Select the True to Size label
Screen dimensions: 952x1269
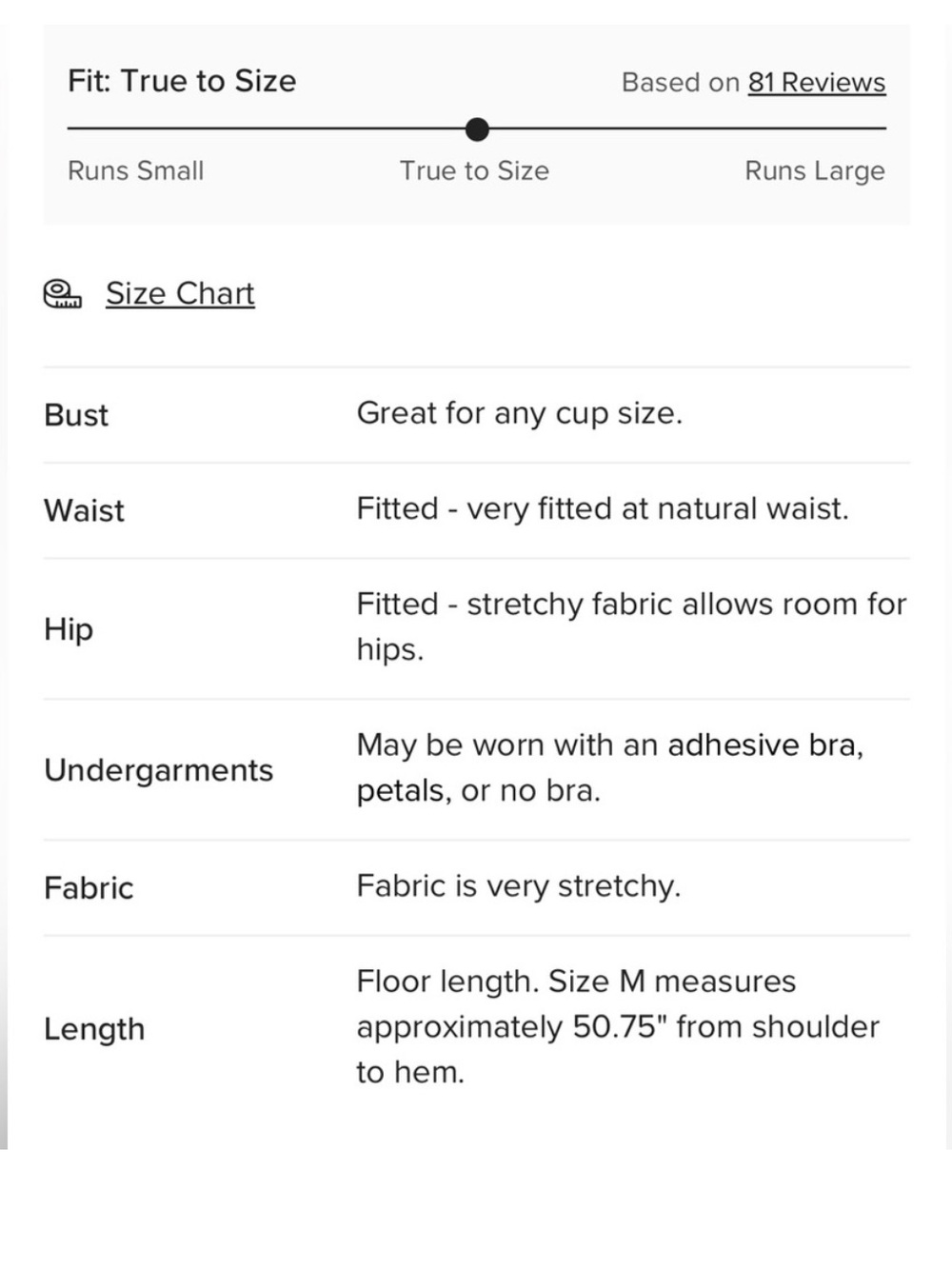click(x=474, y=170)
